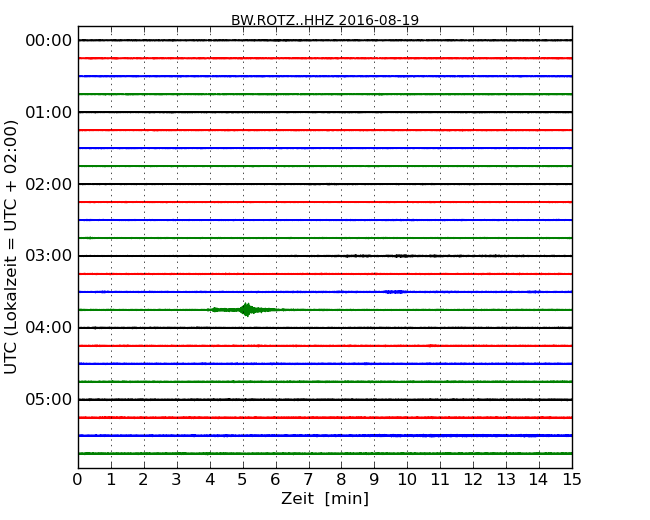Image resolution: width=650 pixels, height=520 pixels.
Task: Click the x-axis tick label "12"
Action: coord(473,480)
